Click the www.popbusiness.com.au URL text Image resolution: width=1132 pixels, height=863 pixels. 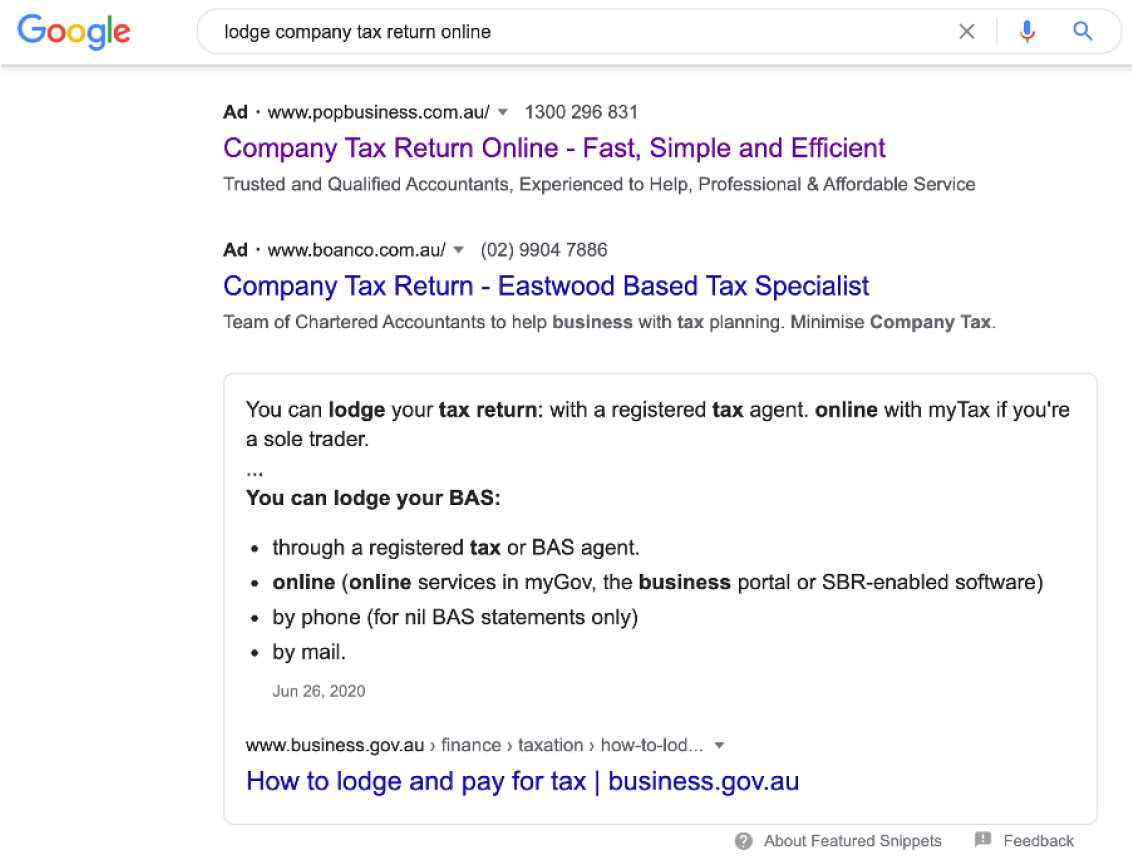378,112
